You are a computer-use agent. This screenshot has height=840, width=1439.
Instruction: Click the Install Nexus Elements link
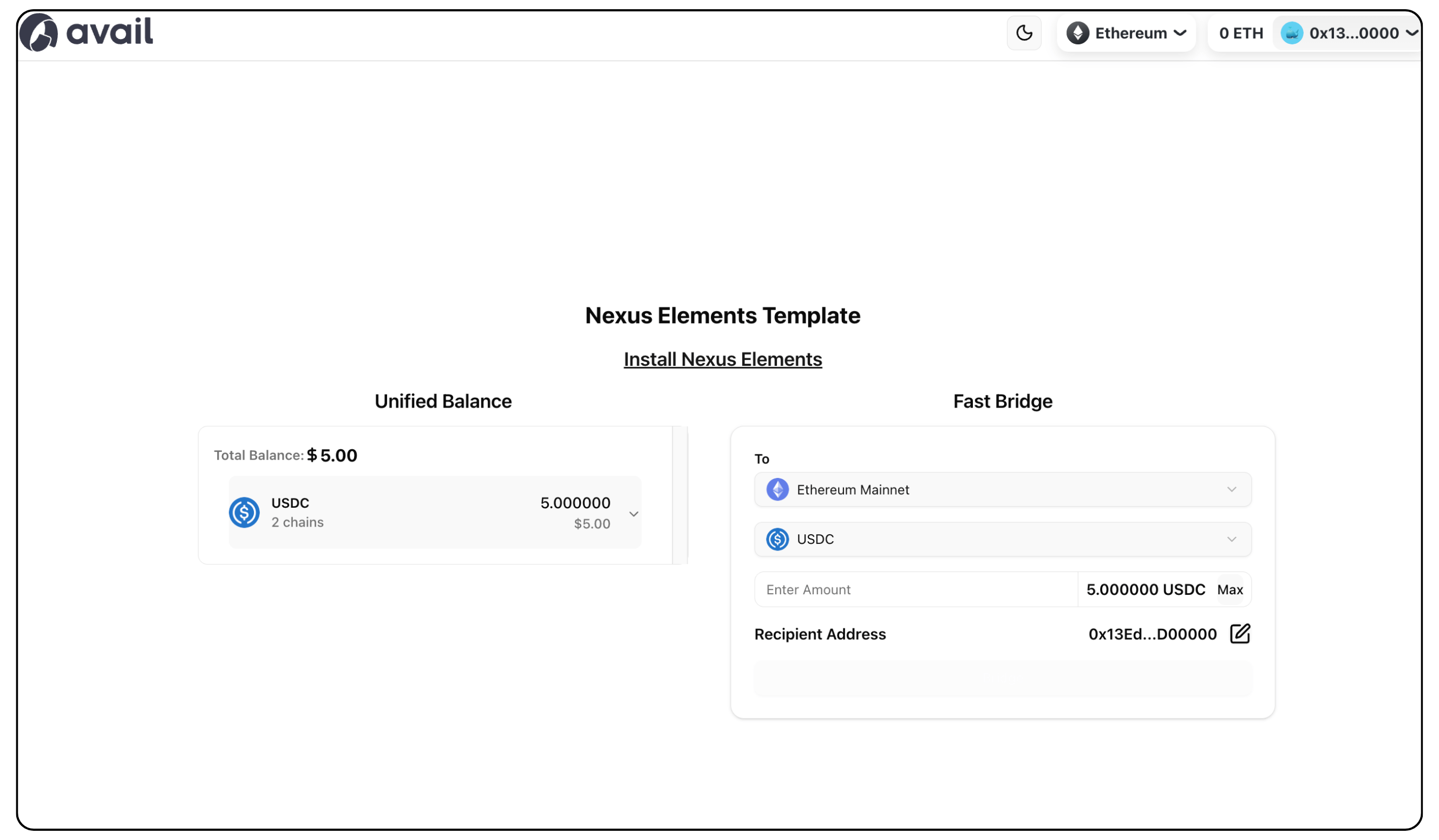(x=722, y=359)
